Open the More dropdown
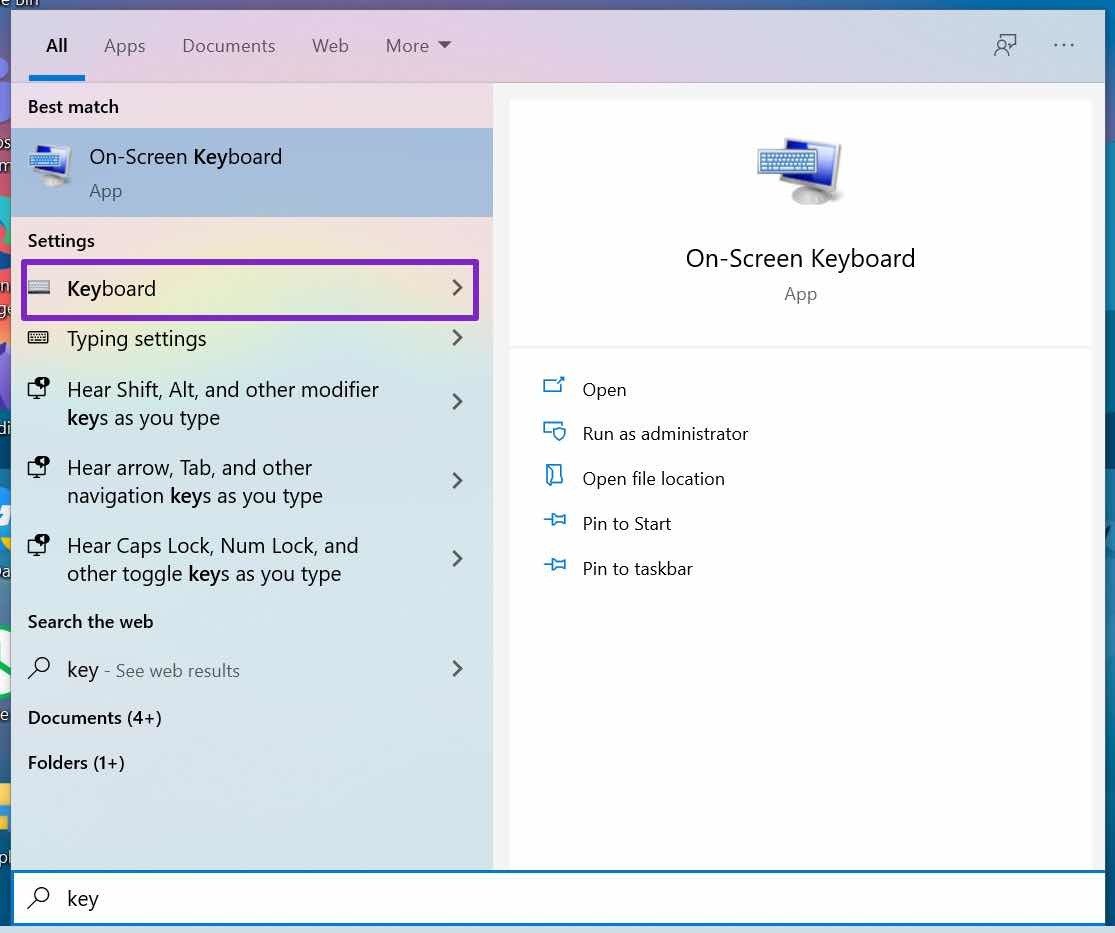Image resolution: width=1115 pixels, height=933 pixels. (418, 46)
